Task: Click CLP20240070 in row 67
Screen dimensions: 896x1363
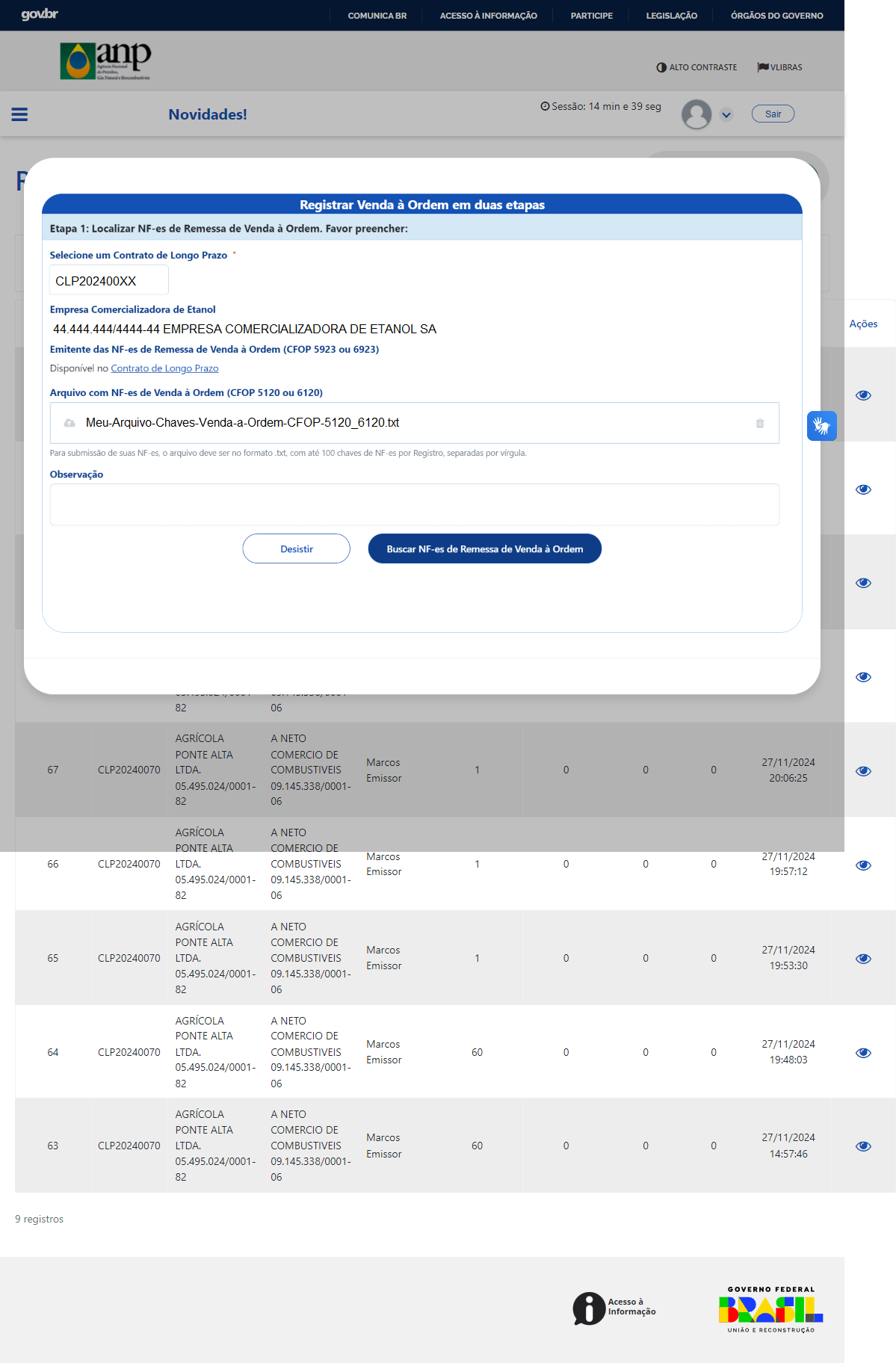Action: (x=129, y=770)
